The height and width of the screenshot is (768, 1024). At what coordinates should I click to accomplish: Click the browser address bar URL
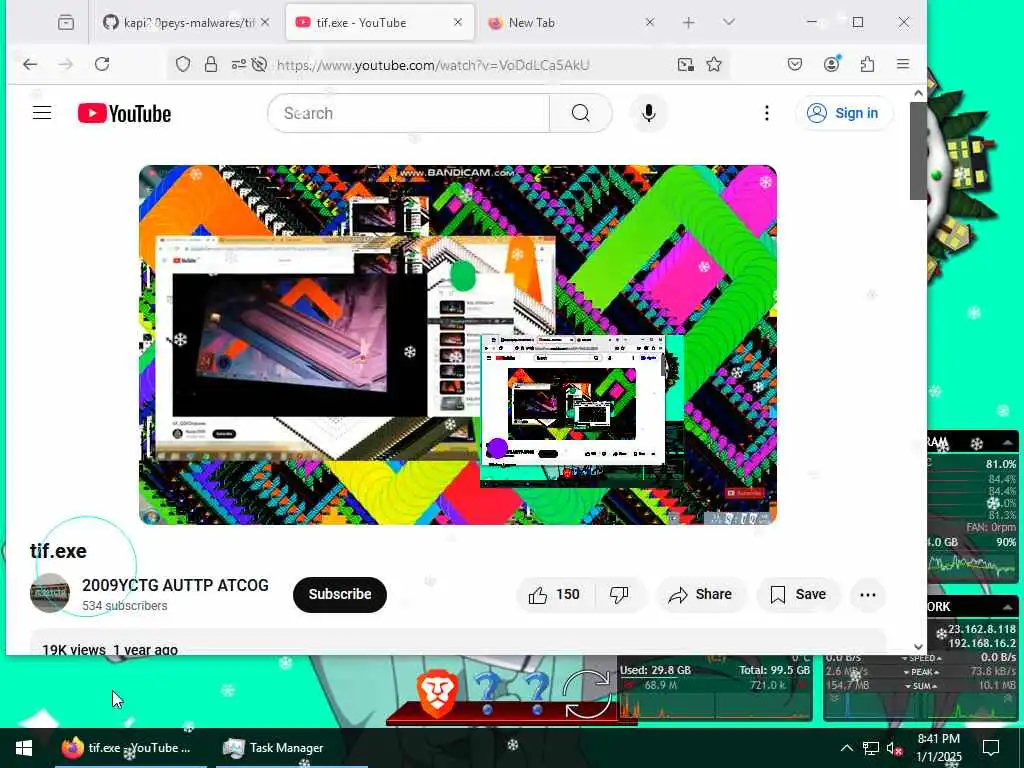point(433,65)
